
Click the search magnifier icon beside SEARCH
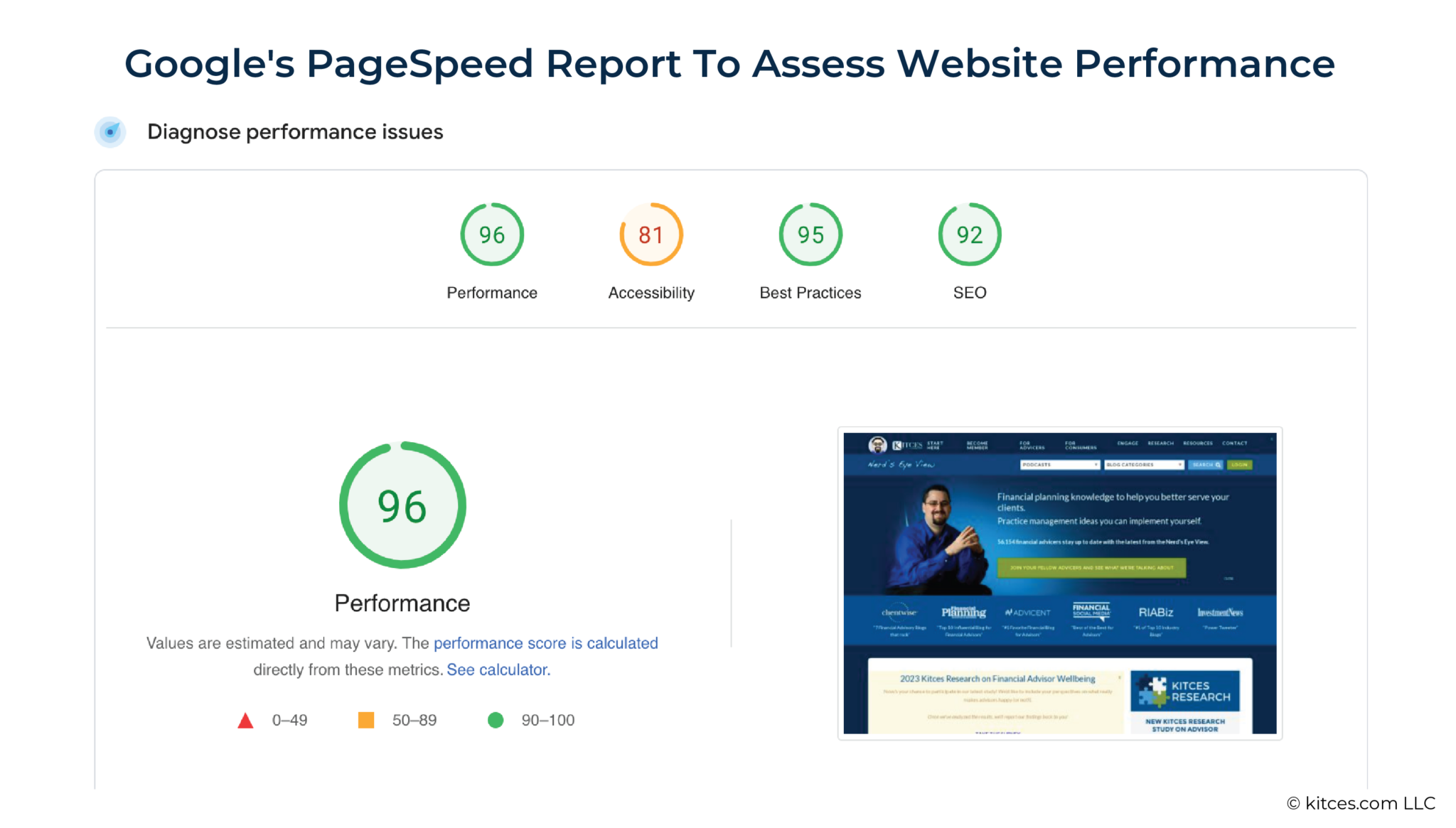1217,465
